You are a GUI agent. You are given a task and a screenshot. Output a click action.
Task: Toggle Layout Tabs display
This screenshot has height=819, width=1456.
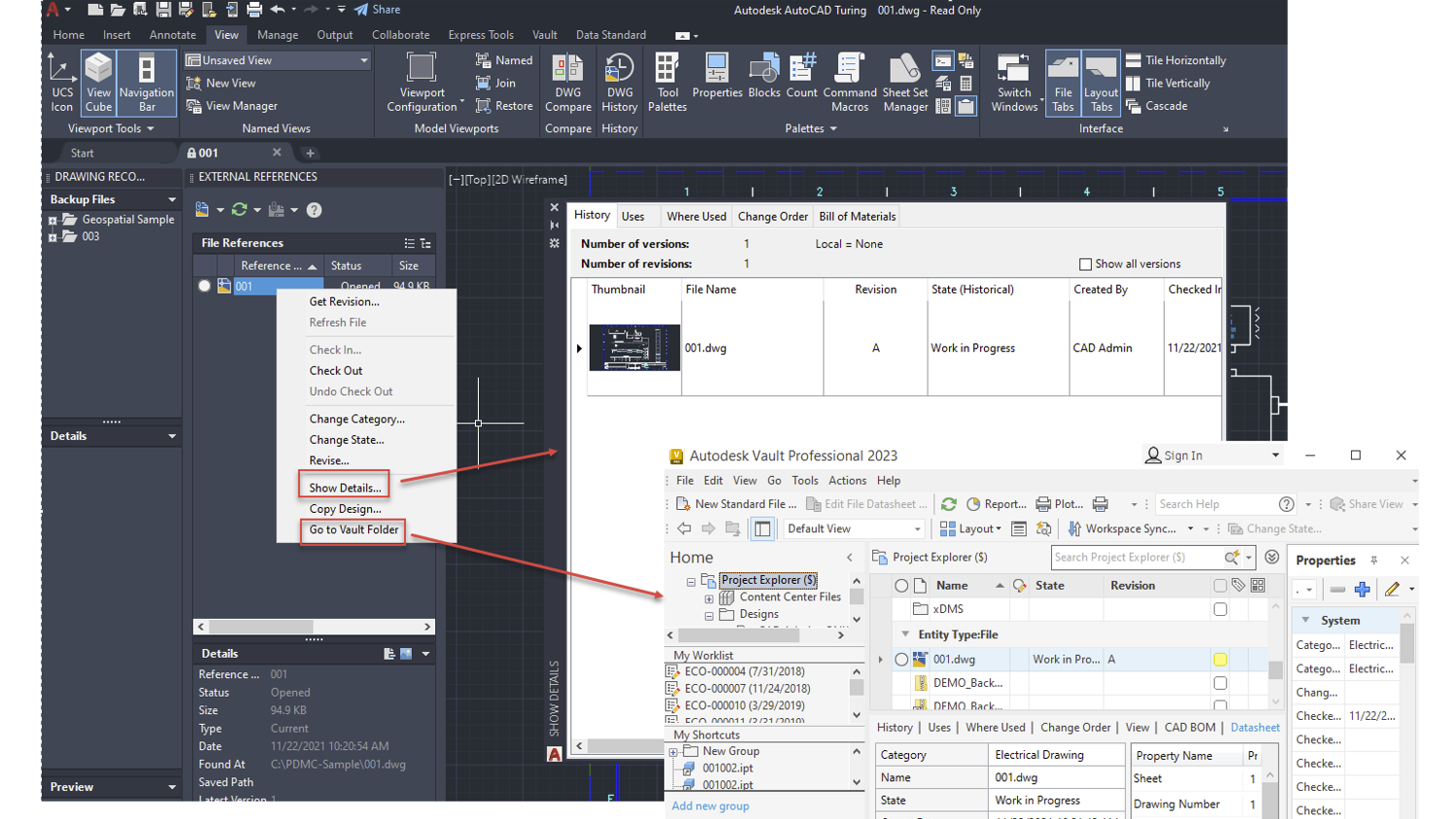pyautogui.click(x=1100, y=83)
